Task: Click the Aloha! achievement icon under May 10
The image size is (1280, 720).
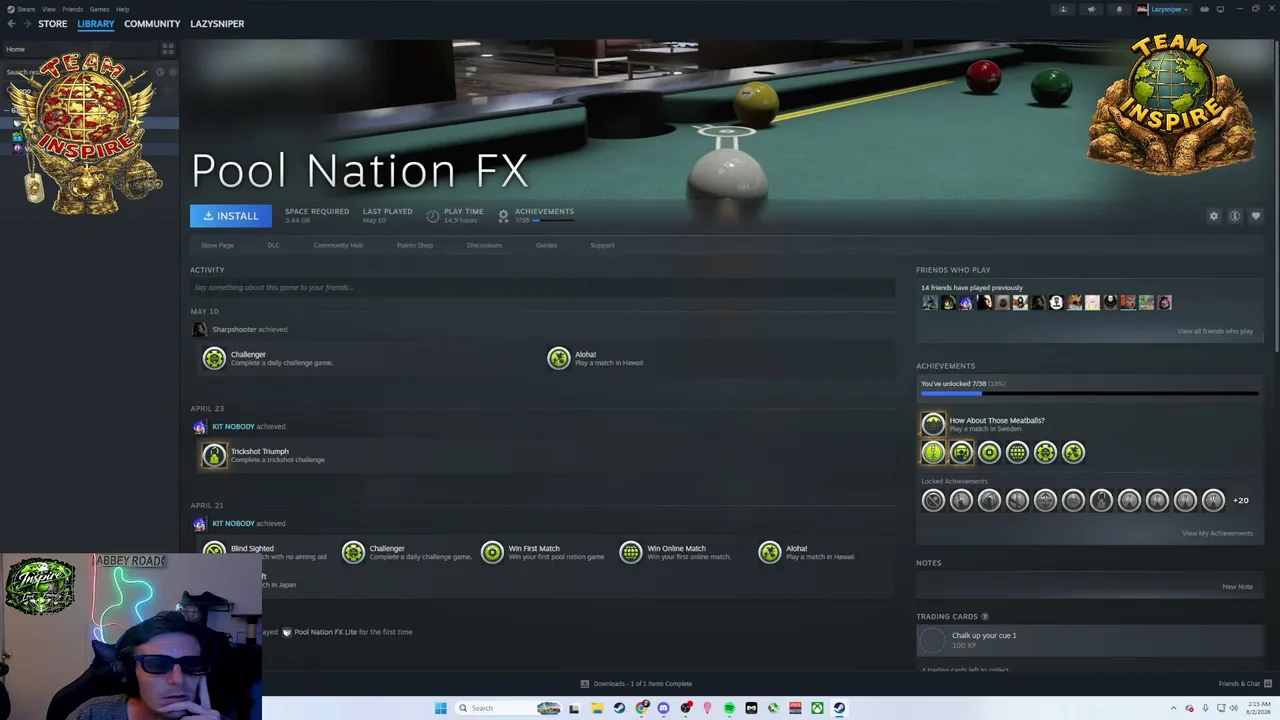Action: pos(559,358)
